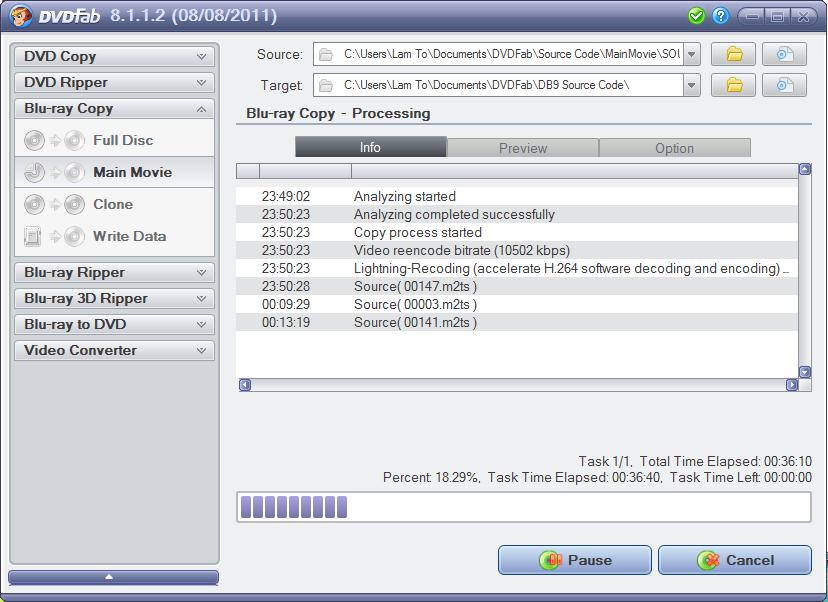
Task: Expand the Blu-ray to DVD section
Action: 114,324
